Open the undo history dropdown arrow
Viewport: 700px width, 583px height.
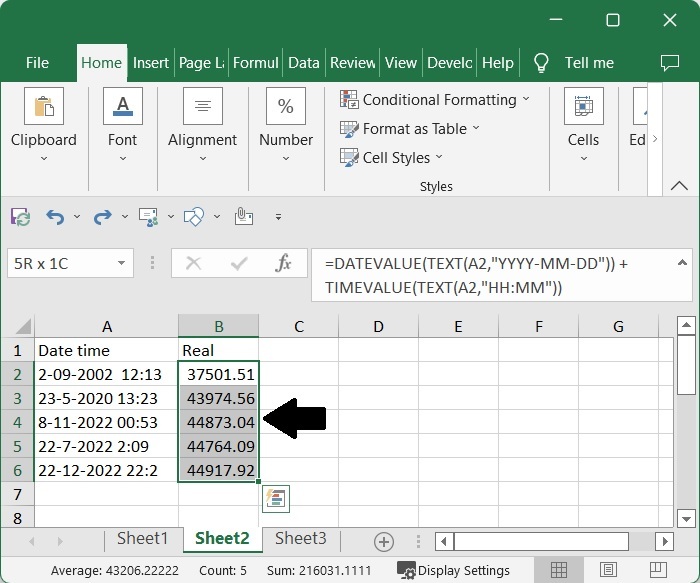[x=77, y=217]
